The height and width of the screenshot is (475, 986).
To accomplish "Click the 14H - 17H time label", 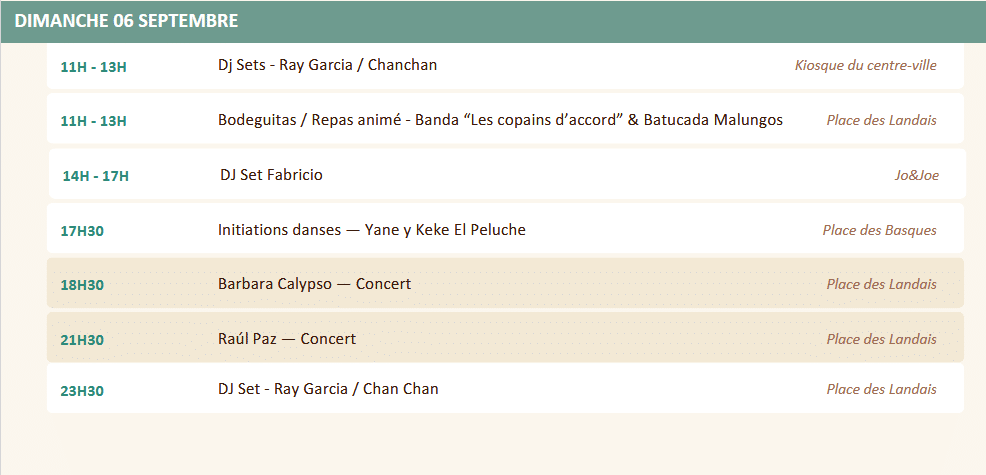I will pos(96,176).
